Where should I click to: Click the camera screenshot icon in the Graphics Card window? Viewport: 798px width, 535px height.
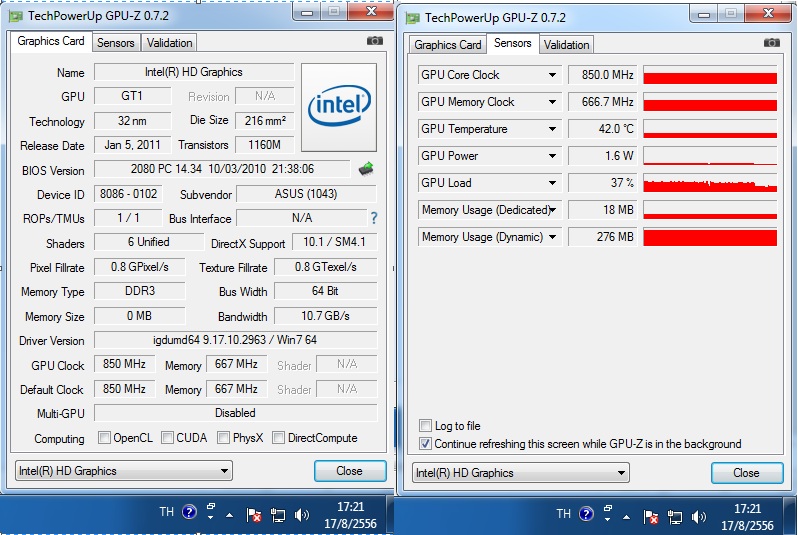(375, 41)
